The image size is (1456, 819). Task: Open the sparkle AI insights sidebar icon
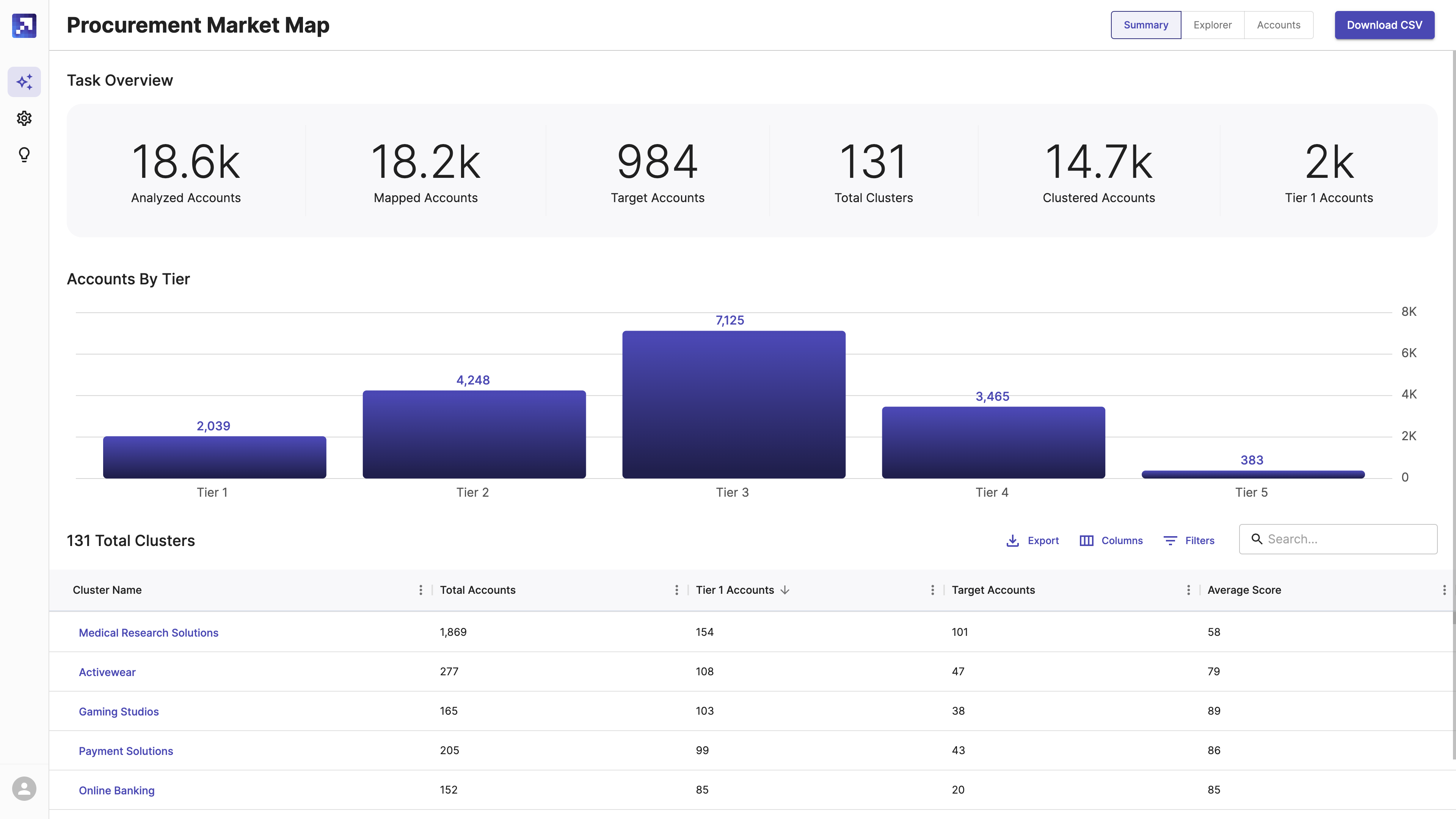coord(24,82)
